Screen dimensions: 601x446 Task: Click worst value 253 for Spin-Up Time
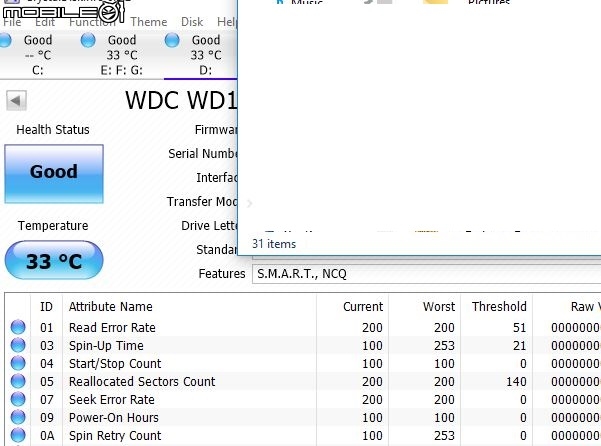[444, 346]
